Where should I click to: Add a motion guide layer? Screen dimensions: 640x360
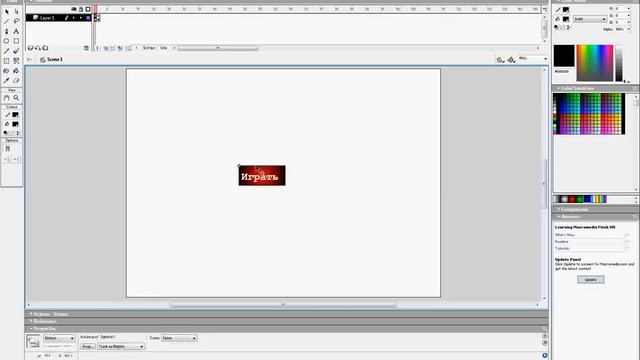tap(38, 48)
